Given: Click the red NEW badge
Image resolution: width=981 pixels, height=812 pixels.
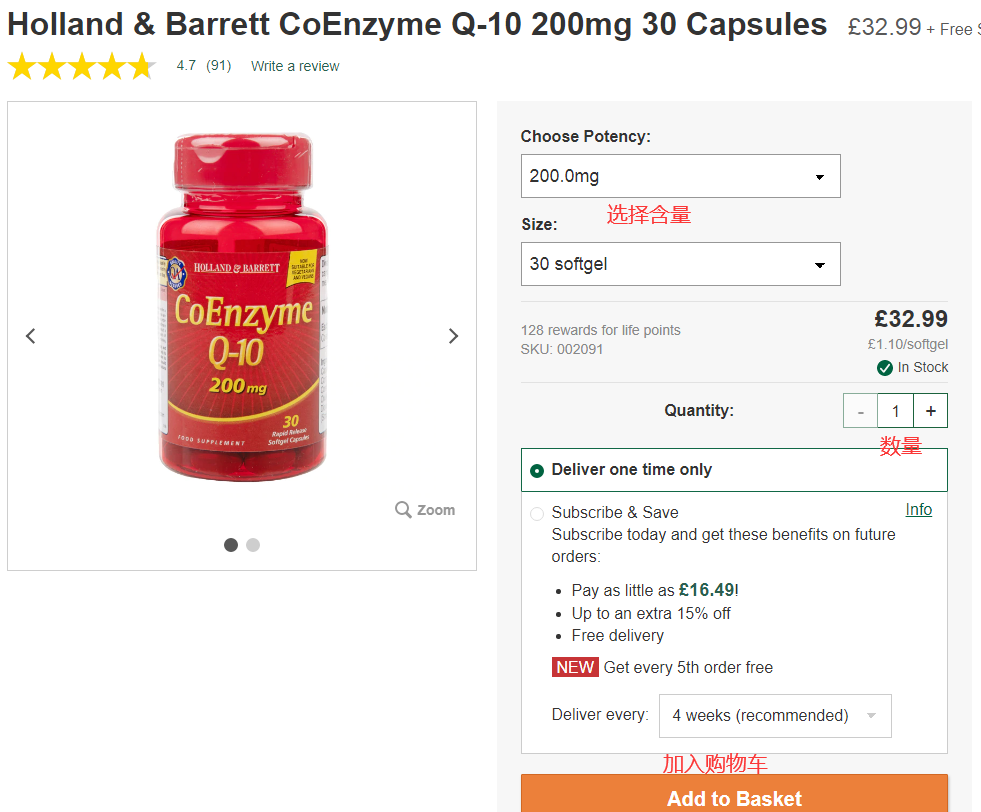Looking at the screenshot, I should tap(575, 667).
